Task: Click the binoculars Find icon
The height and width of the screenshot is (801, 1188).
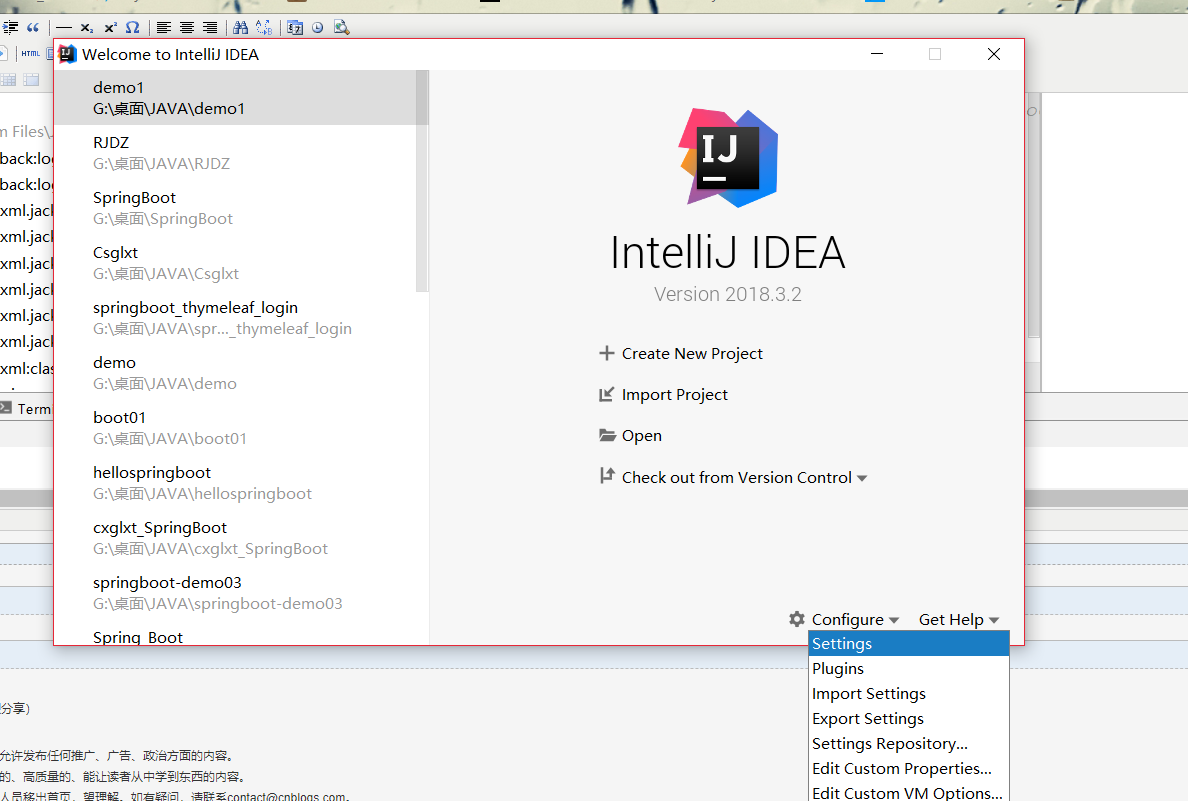Action: tap(241, 28)
